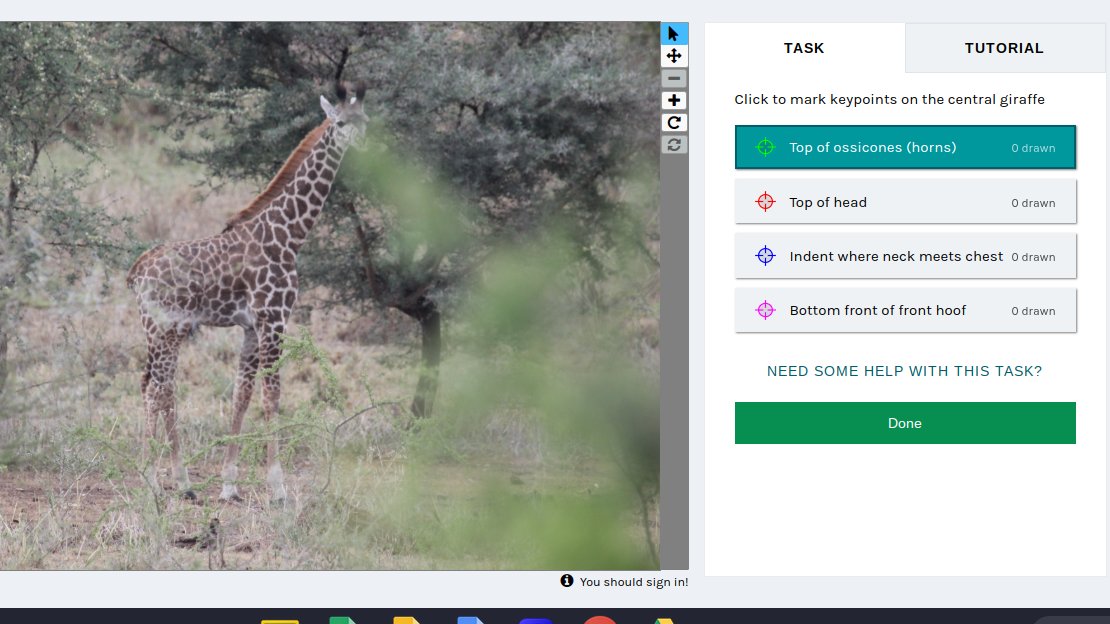This screenshot has height=624, width=1110.
Task: Open the TUTORIAL tab
Action: [1005, 47]
